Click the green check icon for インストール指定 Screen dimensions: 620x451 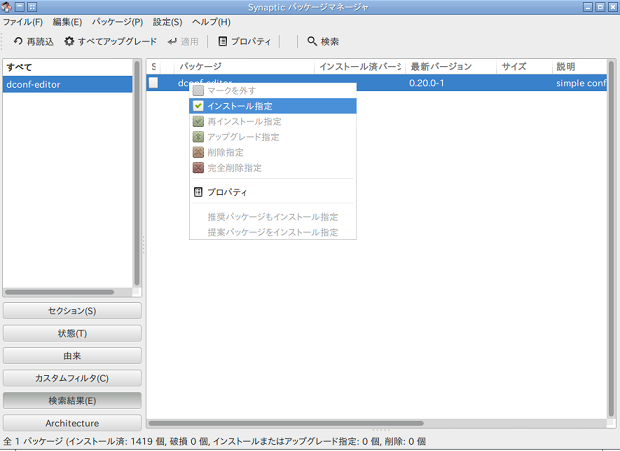198,106
